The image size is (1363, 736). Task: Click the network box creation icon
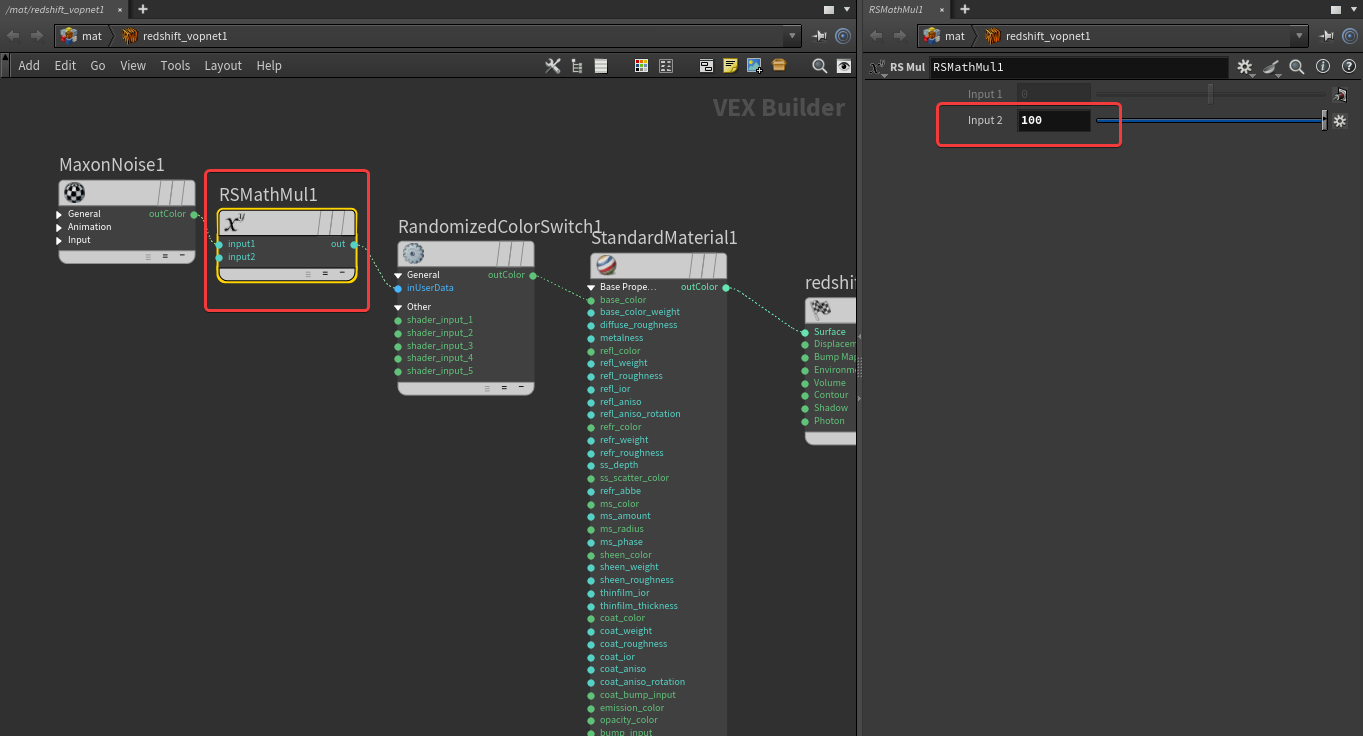coord(706,66)
